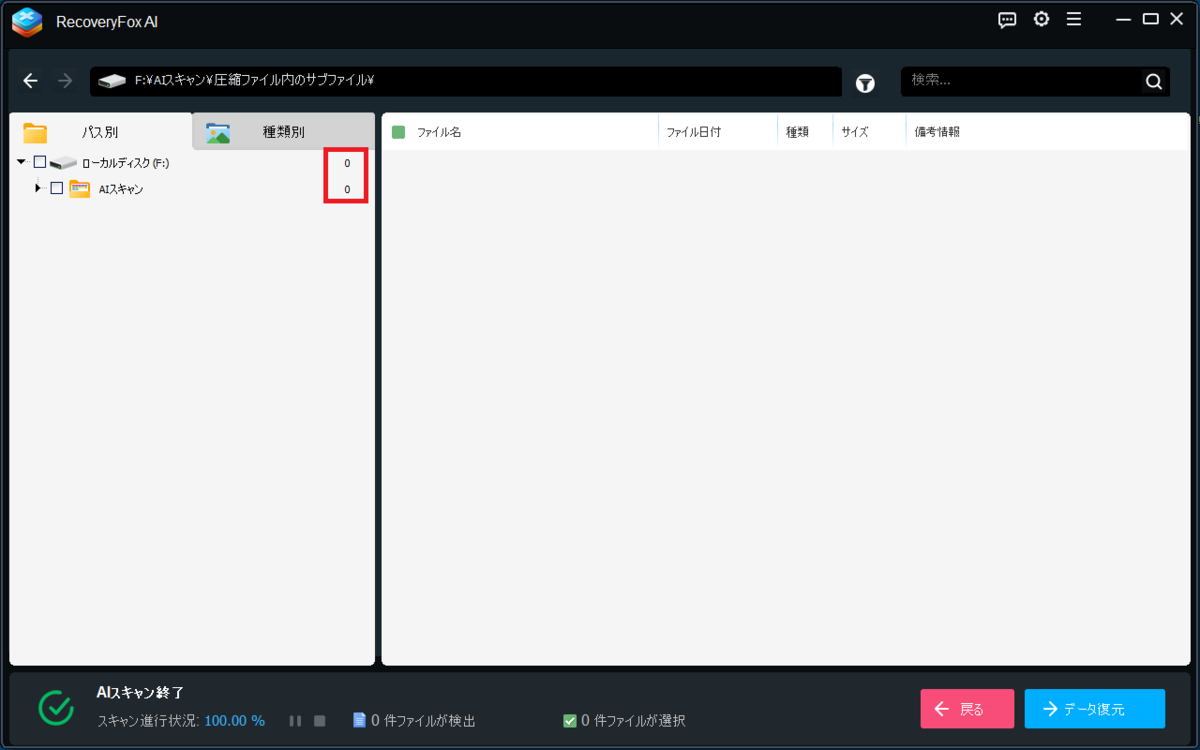This screenshot has width=1200, height=750.
Task: Switch to the 種類別 tab
Action: click(x=284, y=132)
